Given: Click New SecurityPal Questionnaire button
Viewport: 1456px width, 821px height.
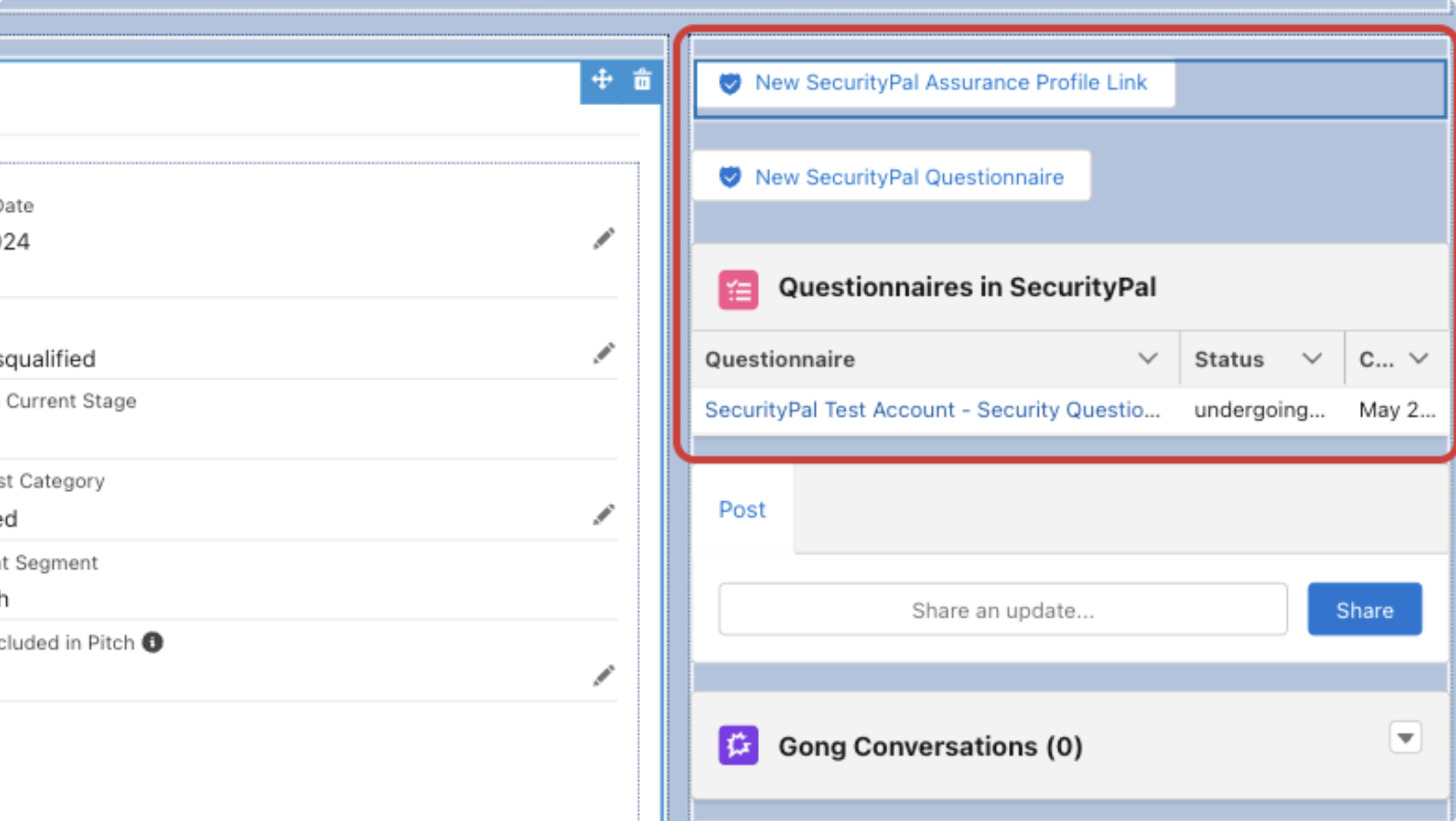Looking at the screenshot, I should (x=891, y=177).
